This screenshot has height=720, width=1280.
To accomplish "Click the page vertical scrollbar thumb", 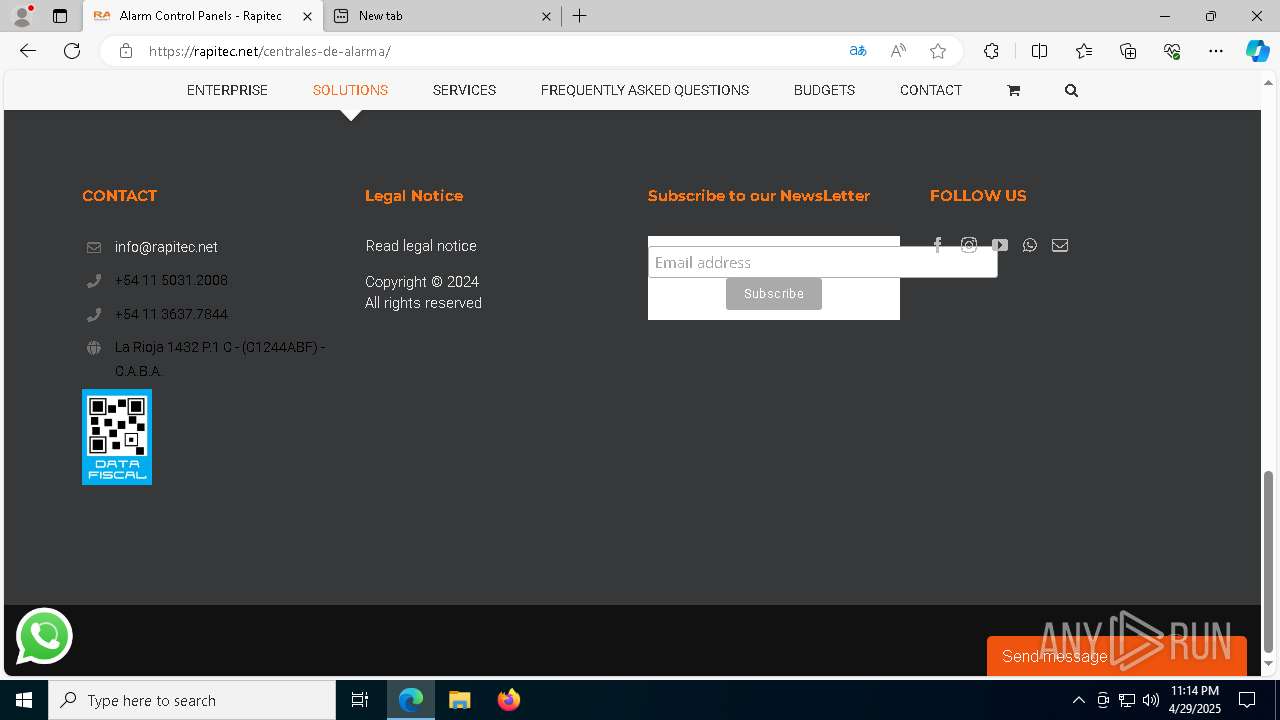I will (x=1269, y=560).
